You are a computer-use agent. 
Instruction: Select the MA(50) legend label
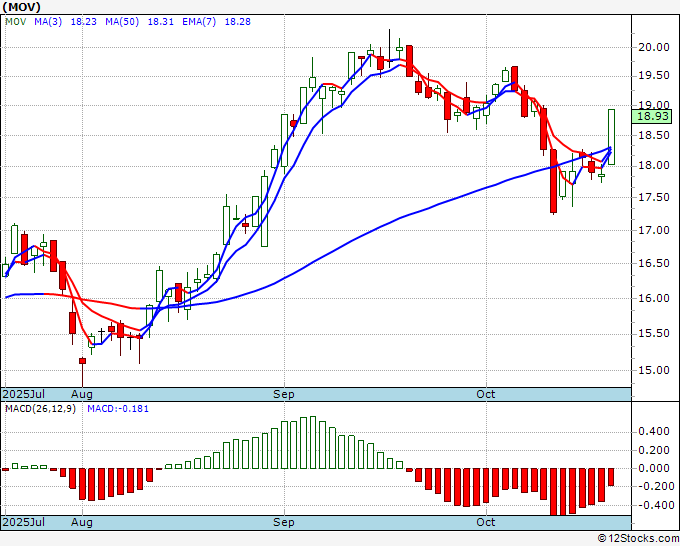pos(122,22)
